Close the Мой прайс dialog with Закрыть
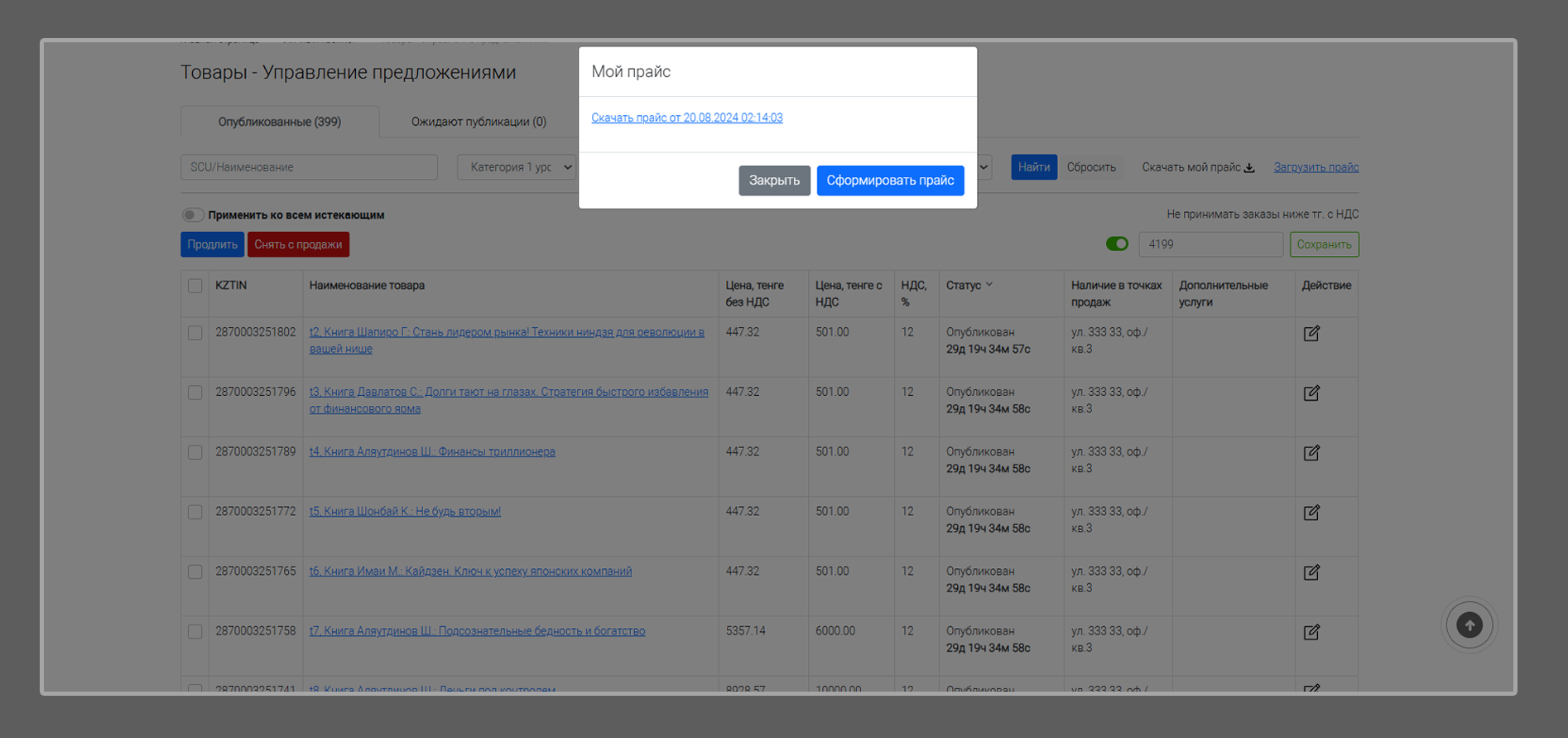1568x738 pixels. [774, 181]
